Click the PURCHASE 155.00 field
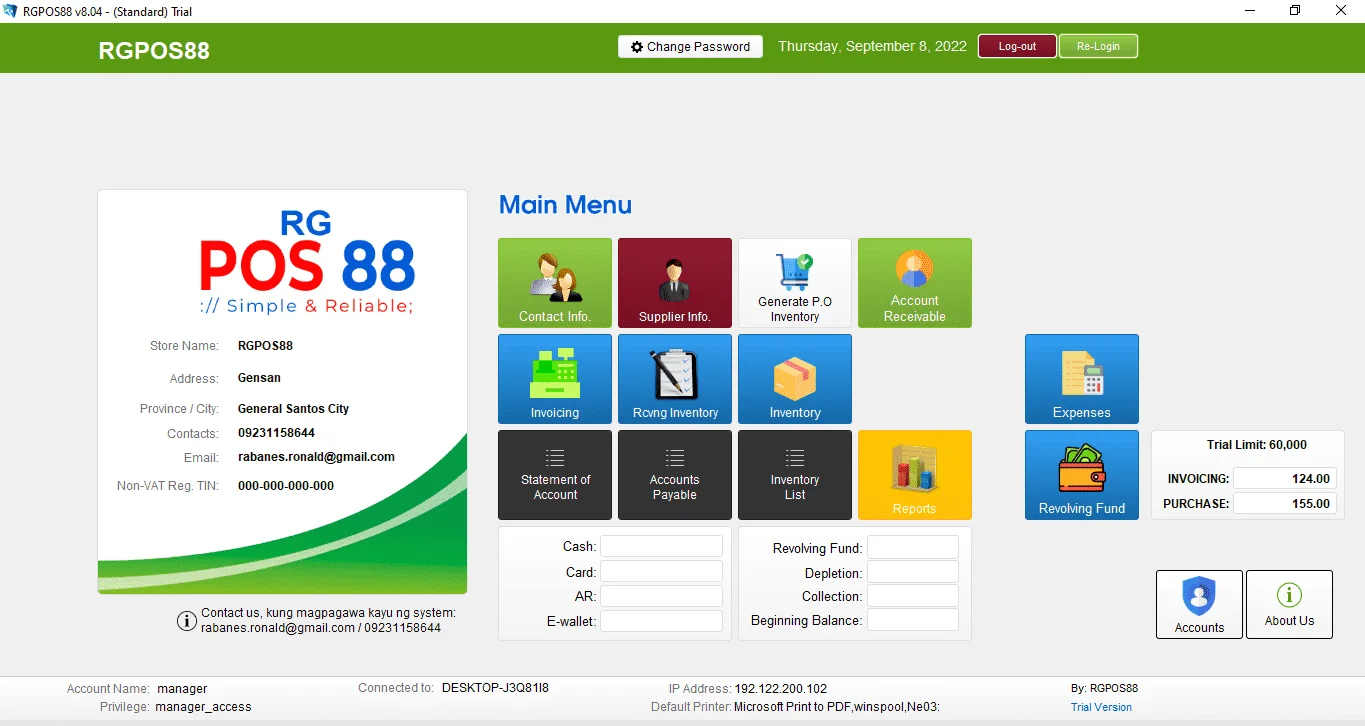This screenshot has width=1365, height=726. [1285, 503]
